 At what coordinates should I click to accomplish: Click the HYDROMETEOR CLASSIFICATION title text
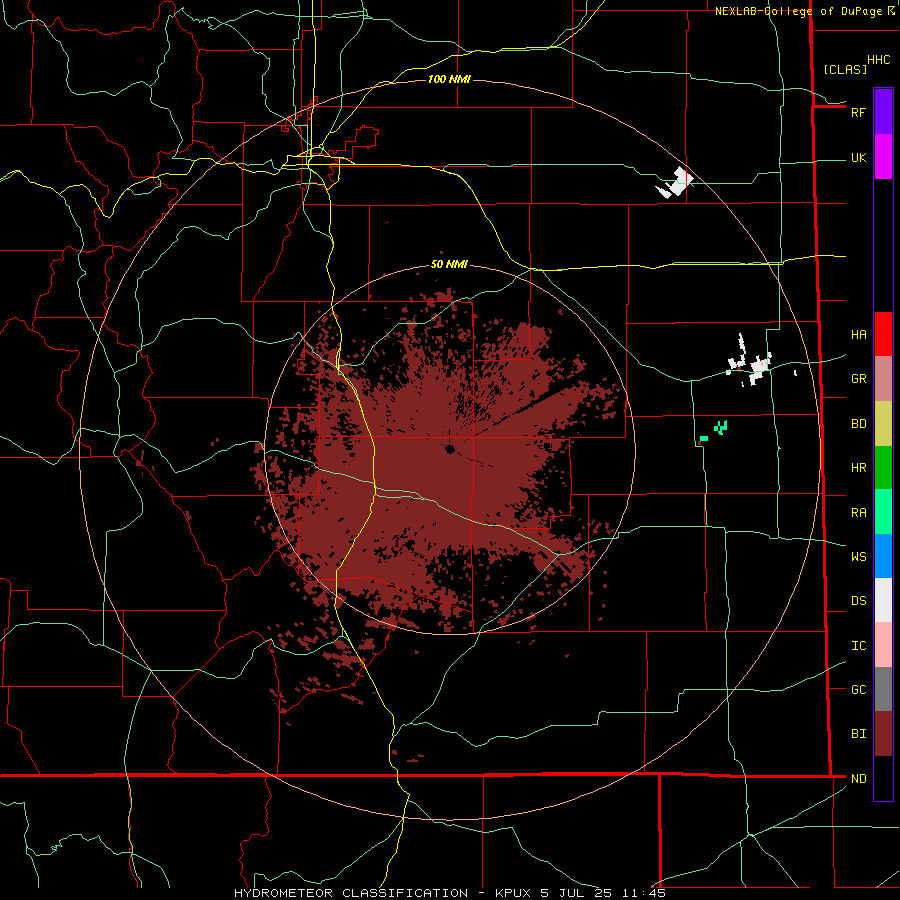pos(351,893)
